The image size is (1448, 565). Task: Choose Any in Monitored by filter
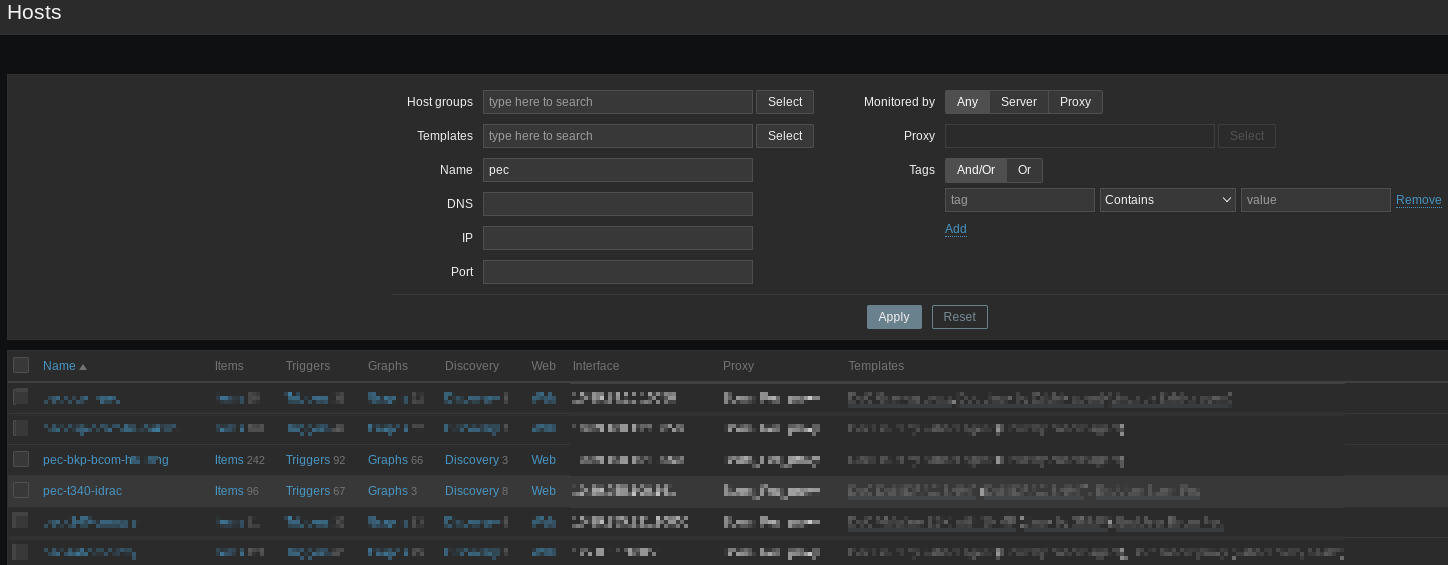967,102
